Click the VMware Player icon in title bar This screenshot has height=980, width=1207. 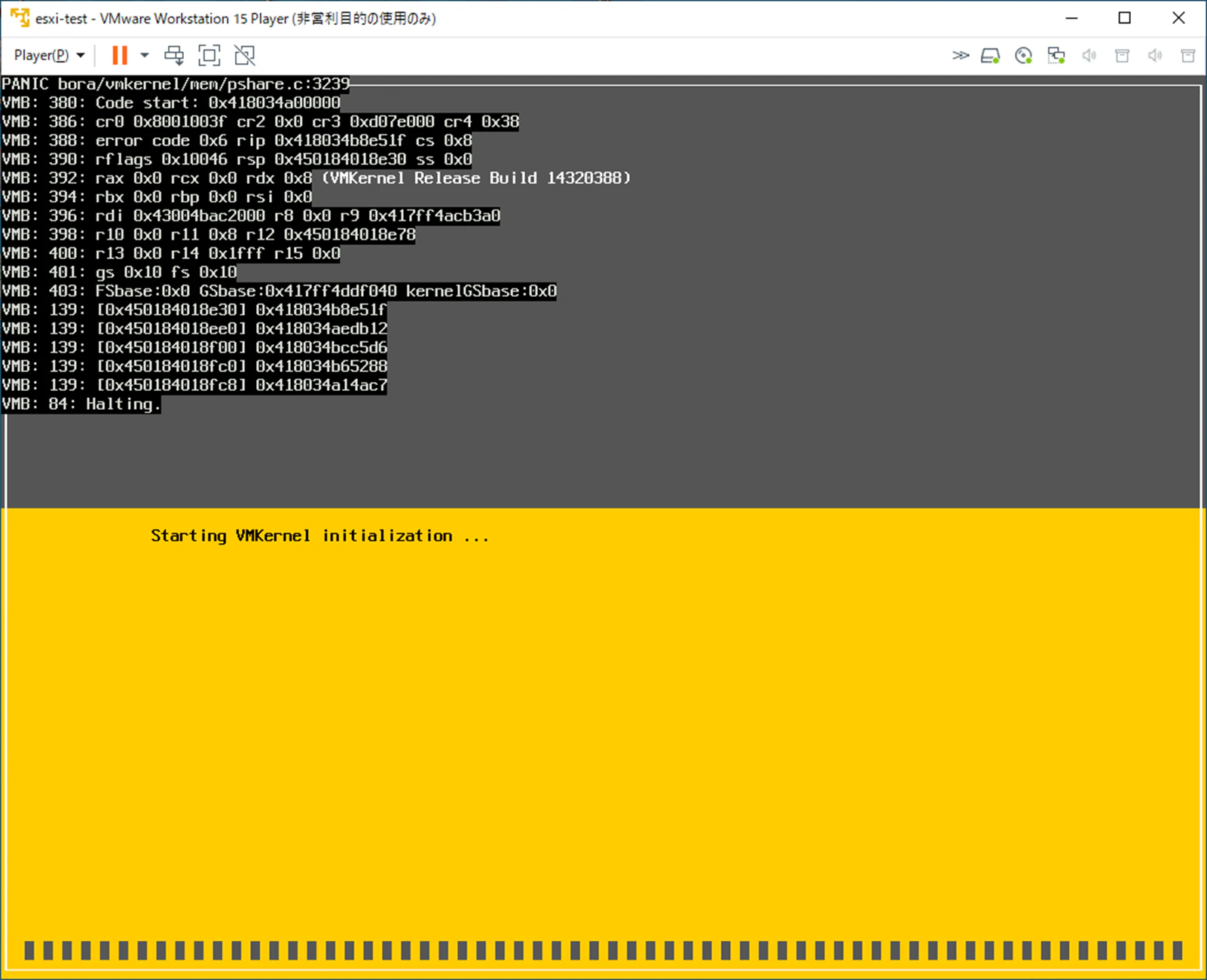pyautogui.click(x=20, y=18)
